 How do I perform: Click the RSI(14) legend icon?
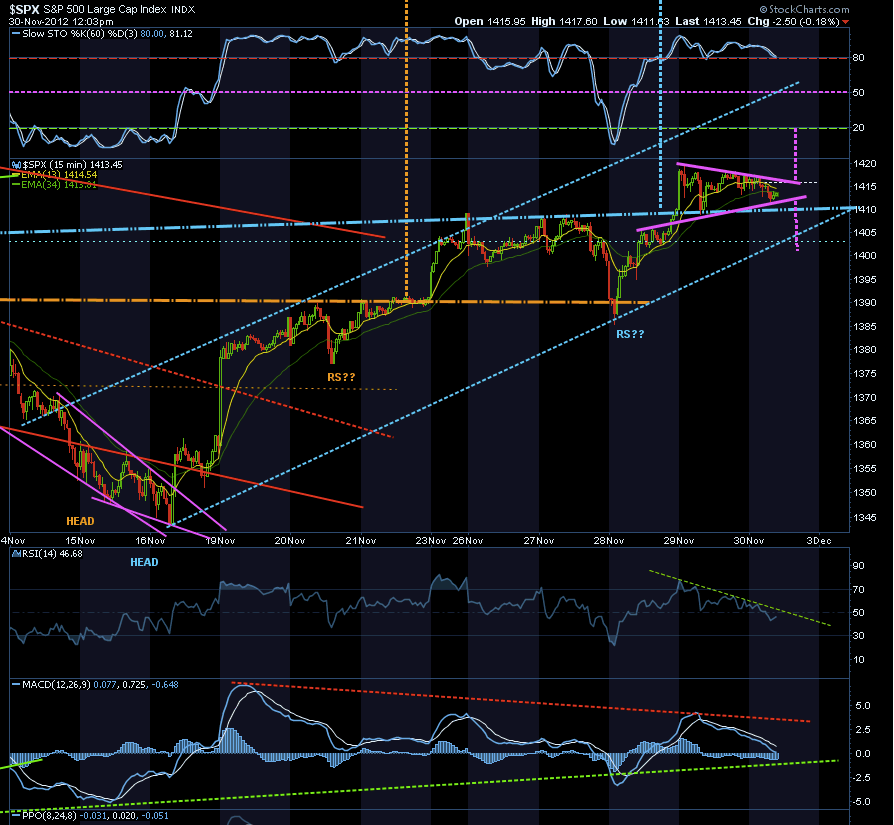pyautogui.click(x=17, y=554)
